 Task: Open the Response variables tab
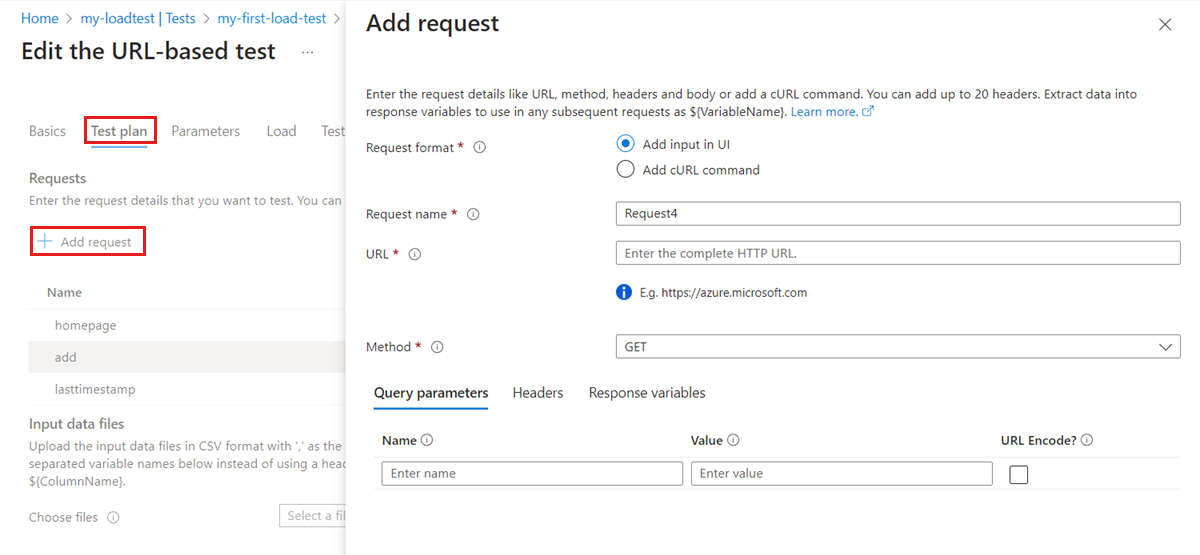647,393
